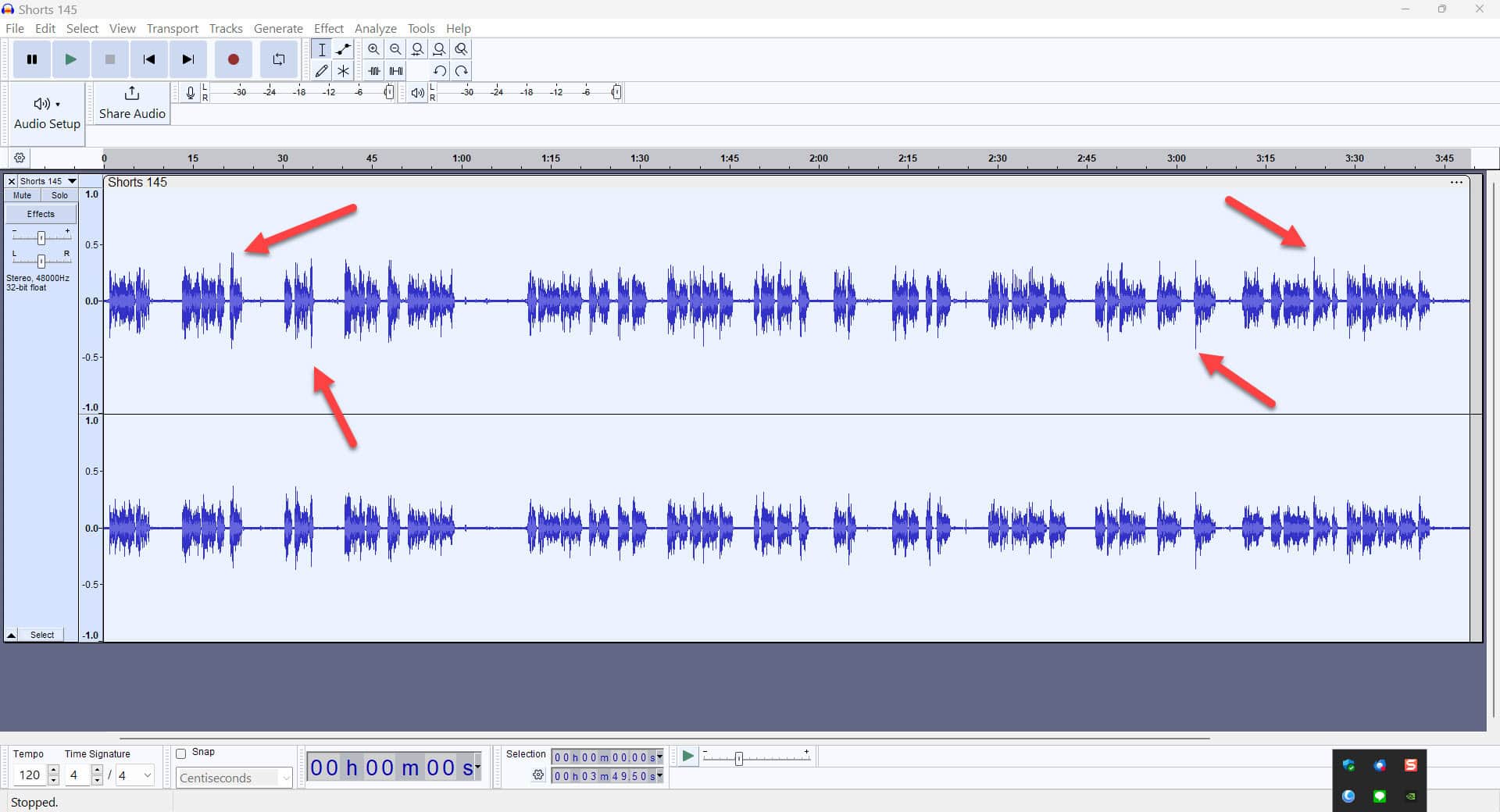Viewport: 1500px width, 812px height.
Task: Trim audio outside selection
Action: [373, 70]
